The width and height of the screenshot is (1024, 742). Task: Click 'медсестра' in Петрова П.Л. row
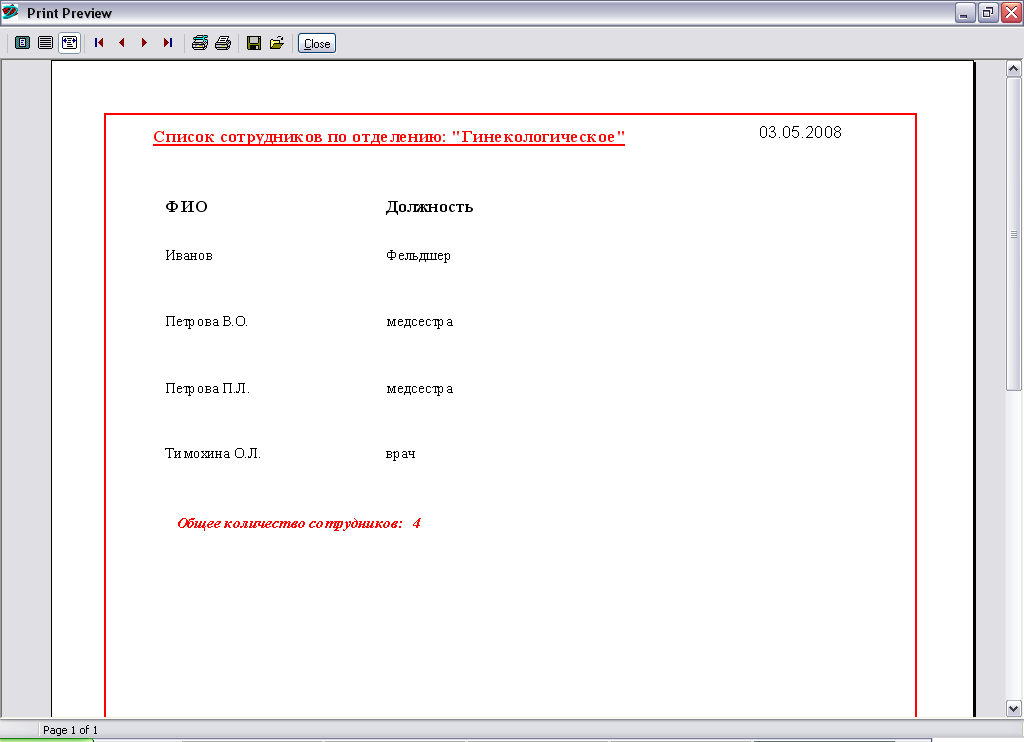tap(419, 389)
